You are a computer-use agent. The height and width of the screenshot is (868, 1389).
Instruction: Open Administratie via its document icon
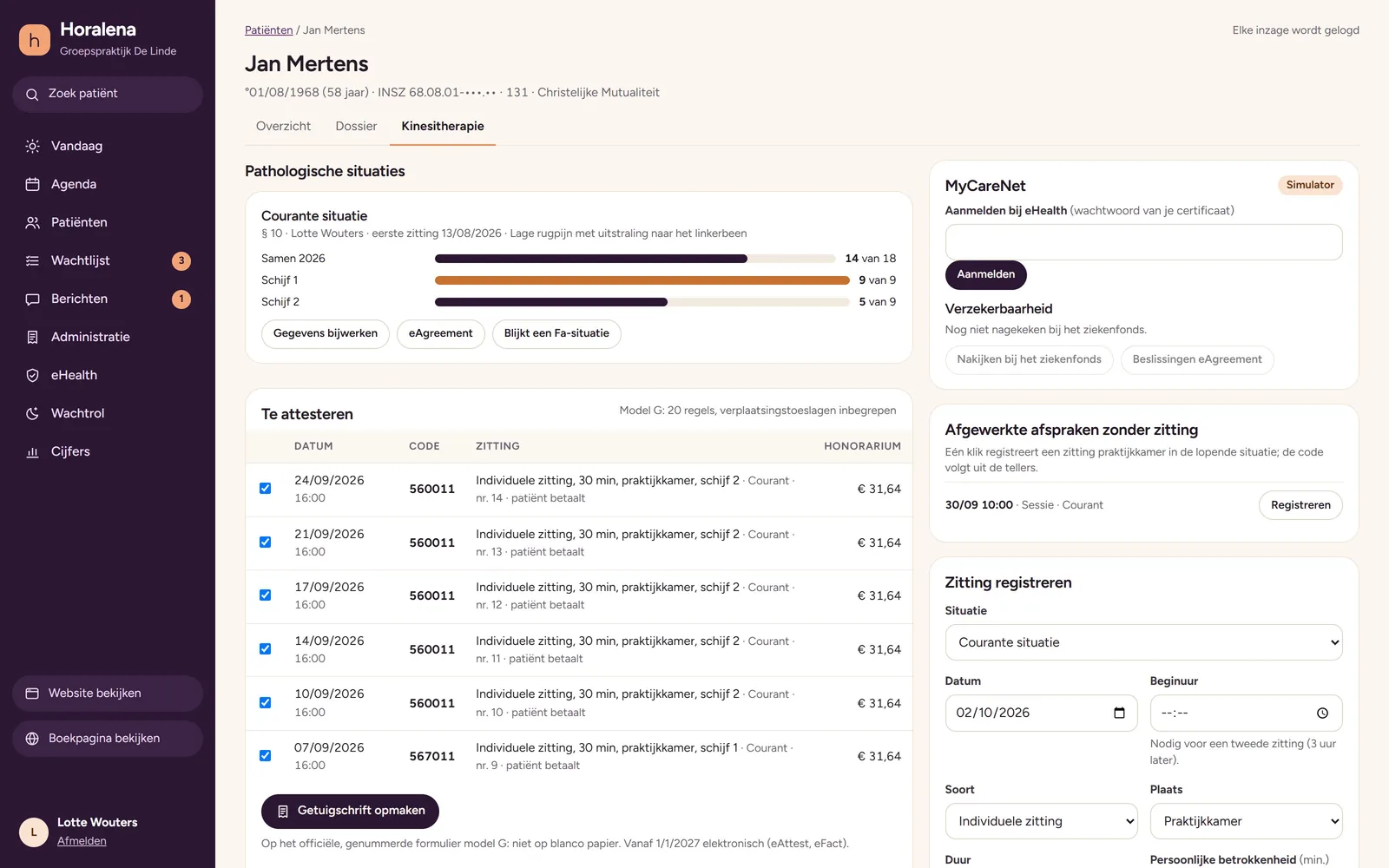(x=32, y=337)
